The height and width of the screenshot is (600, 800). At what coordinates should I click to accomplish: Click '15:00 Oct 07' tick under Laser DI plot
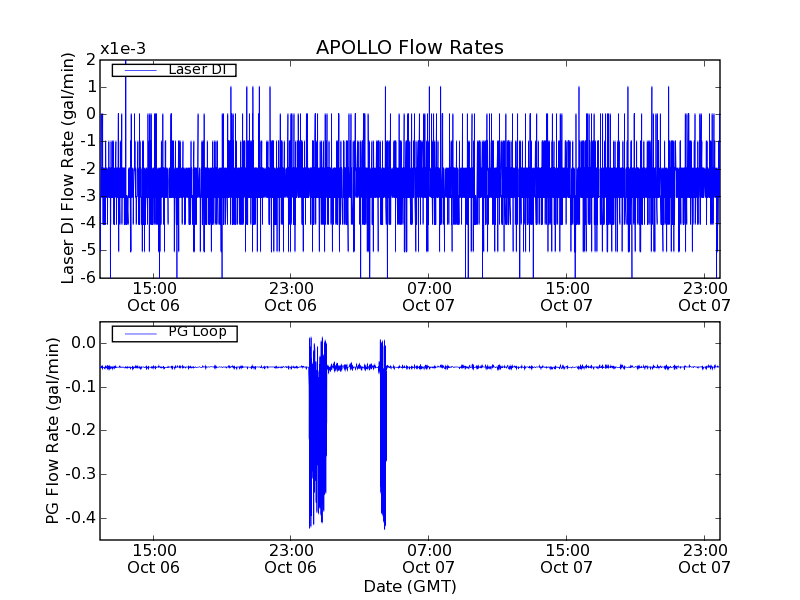pyautogui.click(x=566, y=297)
